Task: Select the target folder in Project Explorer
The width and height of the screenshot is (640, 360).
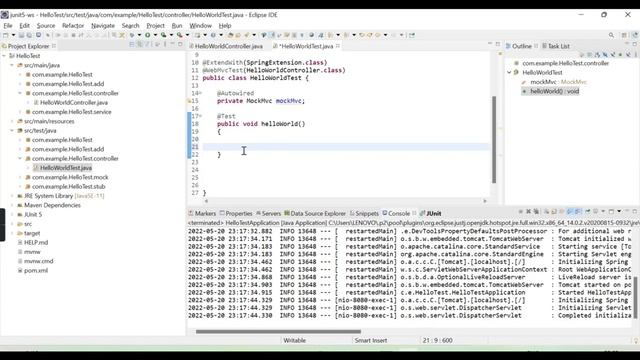Action: pos(32,233)
